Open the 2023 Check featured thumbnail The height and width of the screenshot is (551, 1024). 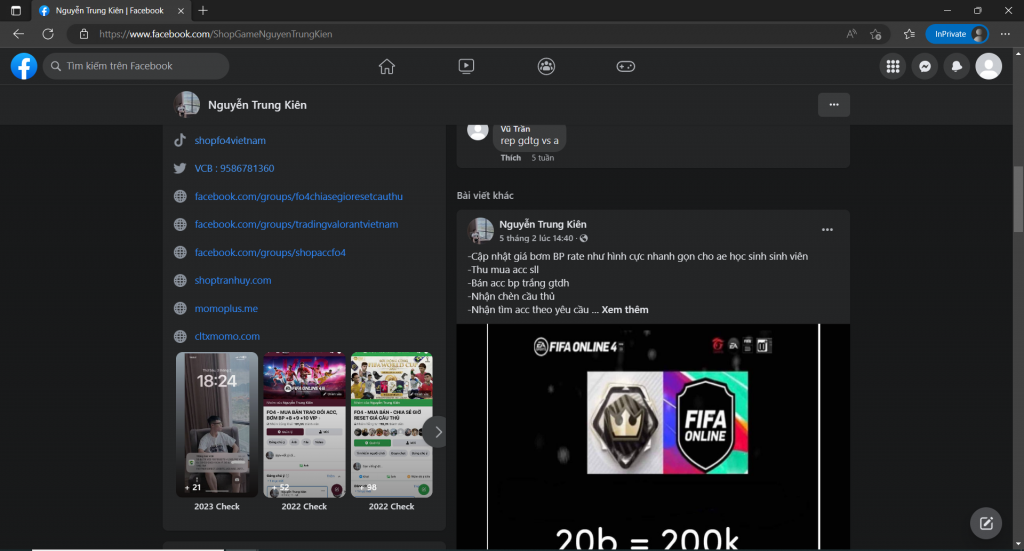point(217,425)
